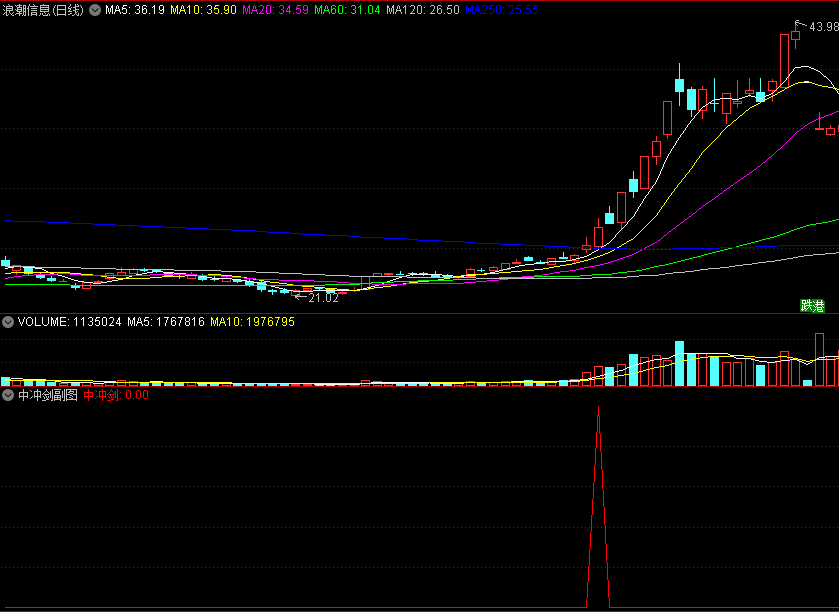Viewport: 839px width, 612px height.
Task: Open the main chart indicator dropdown arrow
Action: click(95, 10)
